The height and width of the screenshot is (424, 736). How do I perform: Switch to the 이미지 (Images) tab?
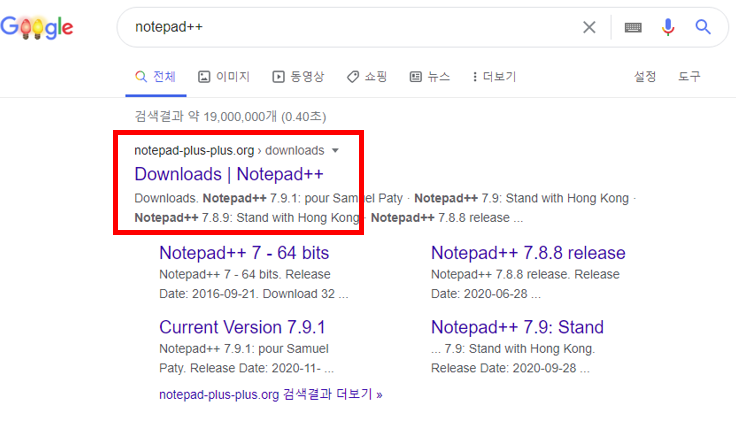[x=224, y=77]
